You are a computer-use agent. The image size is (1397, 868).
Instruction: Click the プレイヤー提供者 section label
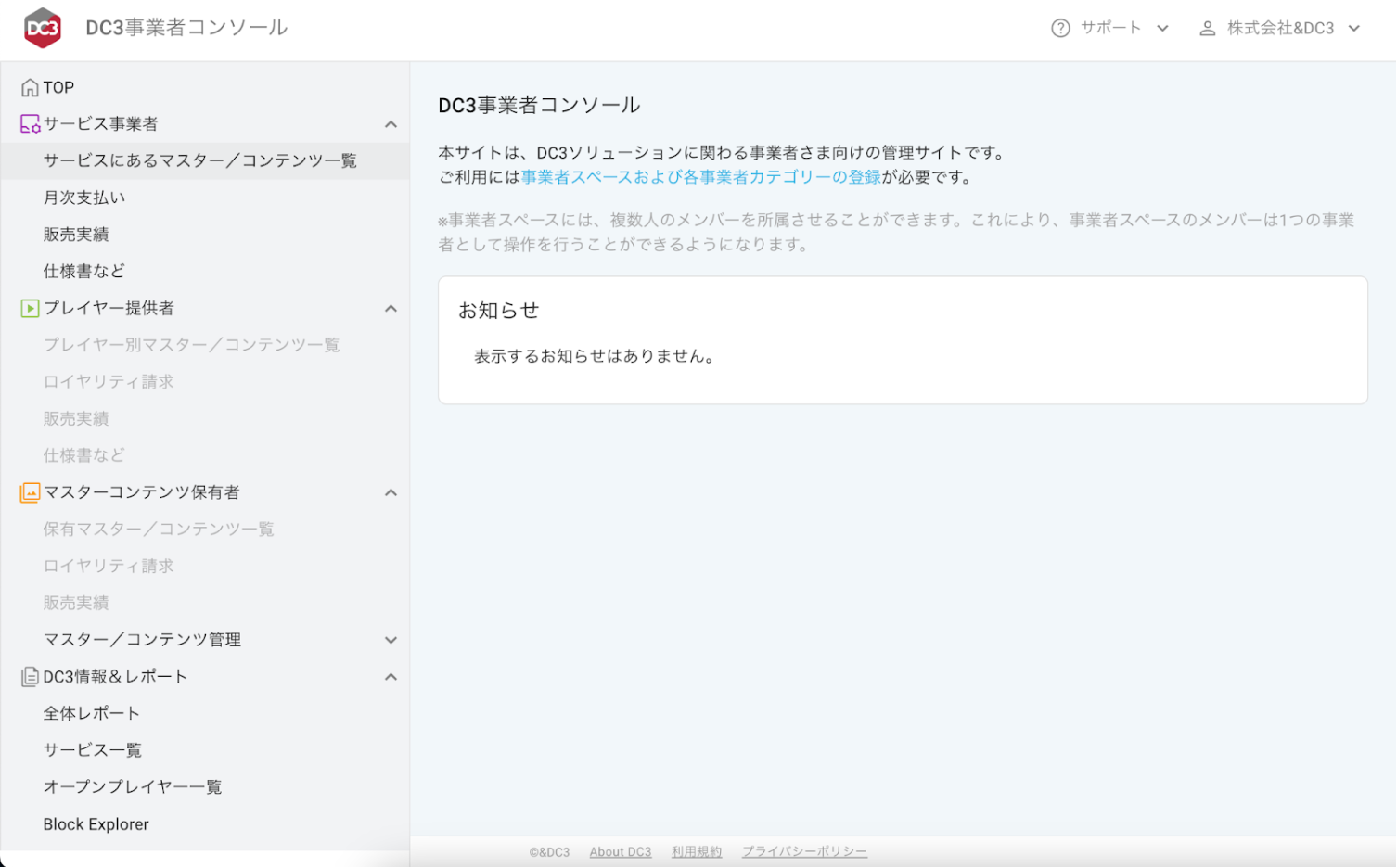click(x=109, y=309)
